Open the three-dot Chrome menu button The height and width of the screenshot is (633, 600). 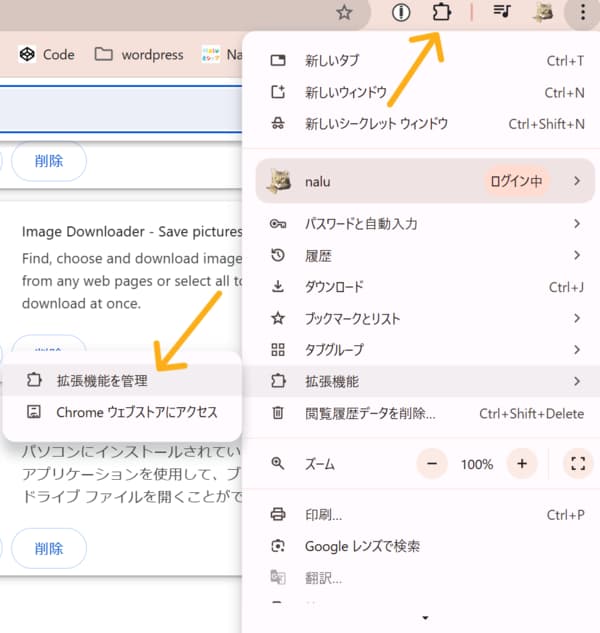(x=581, y=13)
